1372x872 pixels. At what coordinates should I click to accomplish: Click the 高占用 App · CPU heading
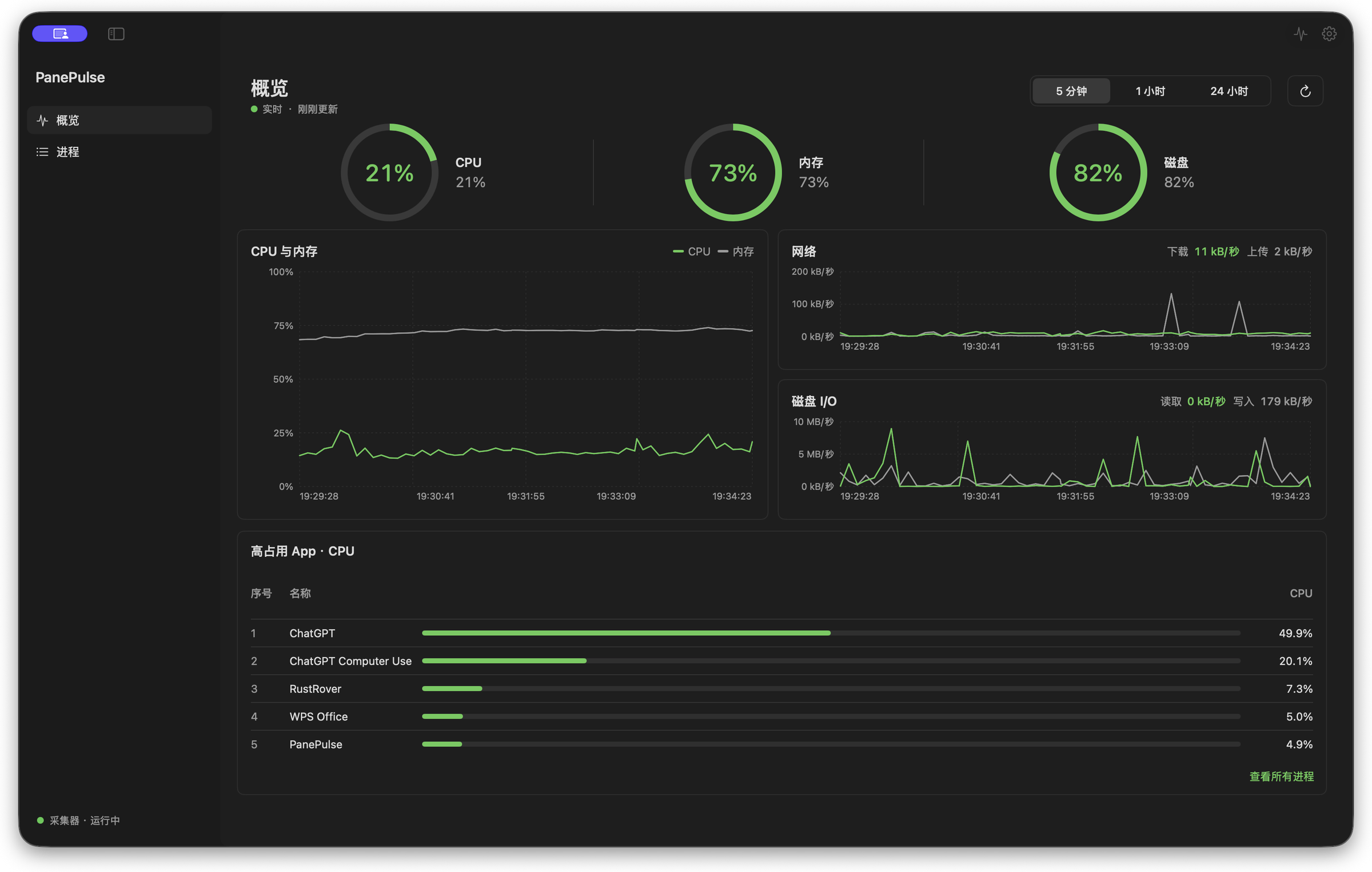(x=302, y=551)
